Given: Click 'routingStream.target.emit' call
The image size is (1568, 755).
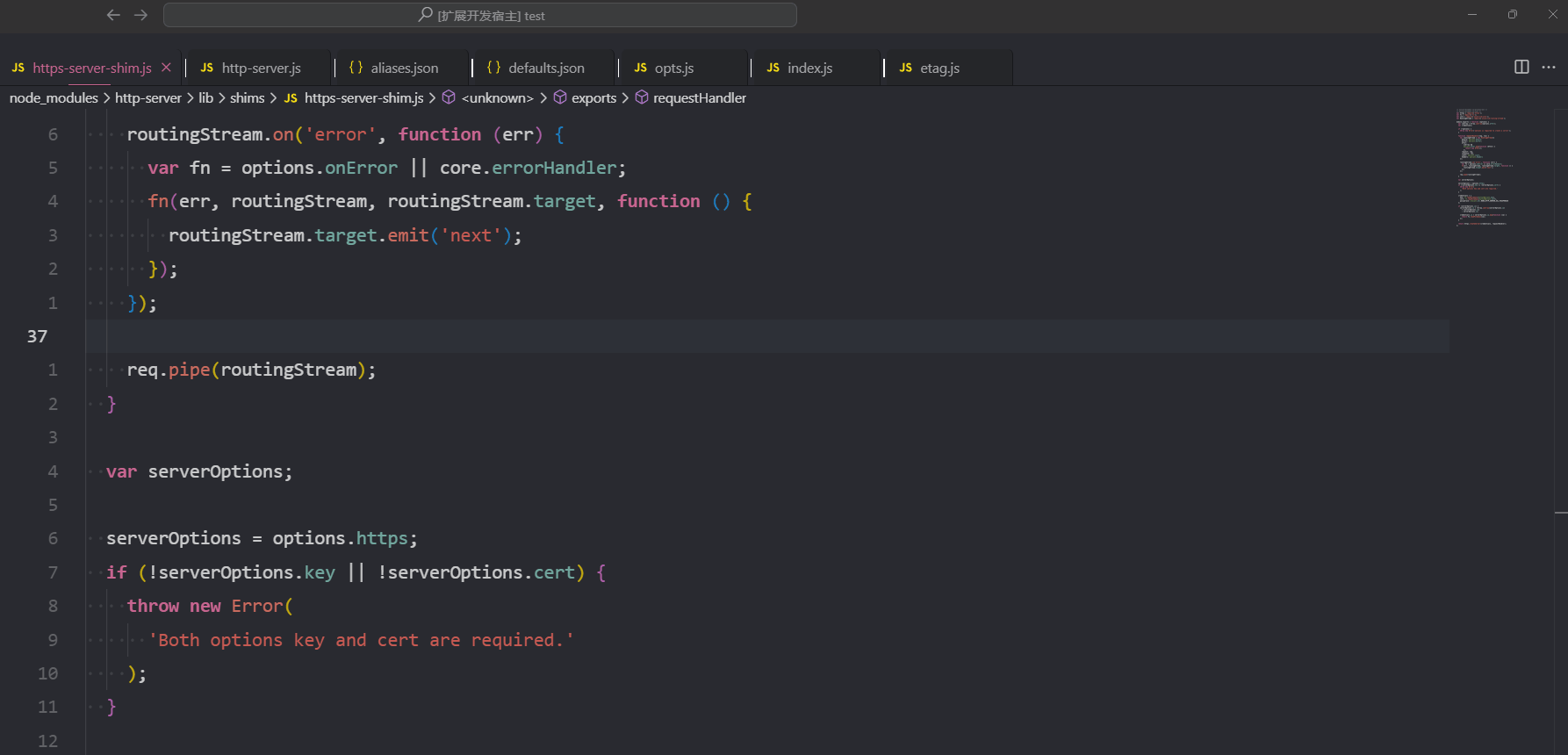Looking at the screenshot, I should pos(298,235).
